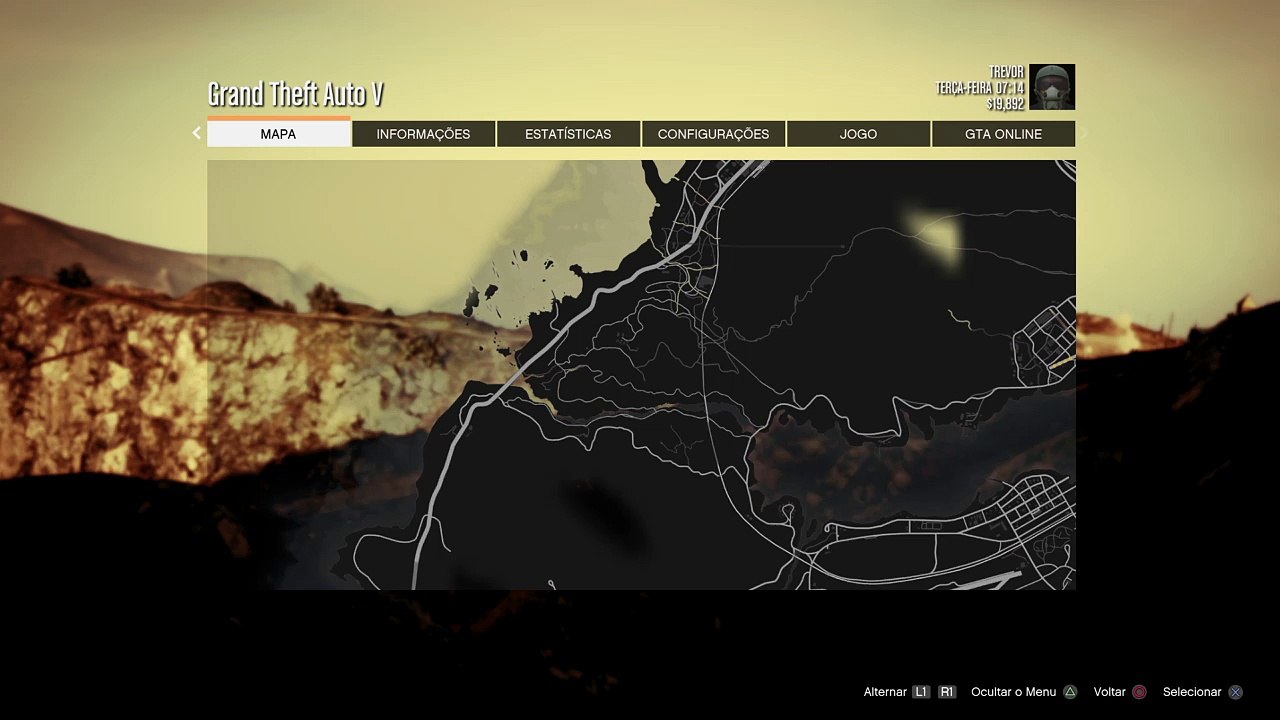Click the cross icon for Selecionar
Screen dimensions: 1280x720
coord(1236,692)
